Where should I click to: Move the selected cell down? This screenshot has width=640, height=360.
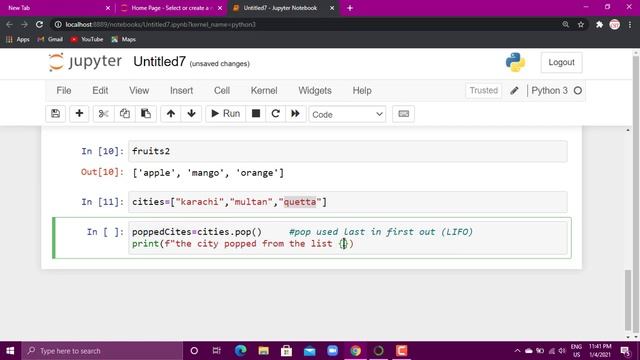pos(191,114)
